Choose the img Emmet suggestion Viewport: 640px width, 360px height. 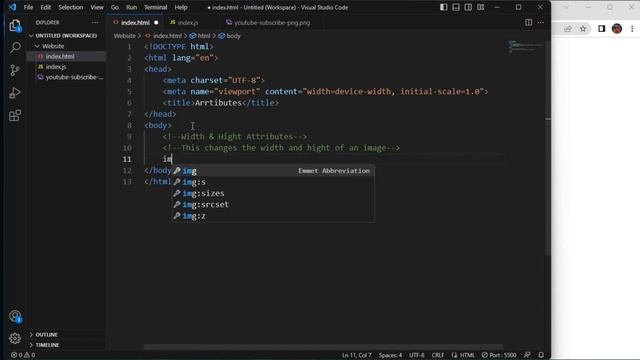[273, 171]
